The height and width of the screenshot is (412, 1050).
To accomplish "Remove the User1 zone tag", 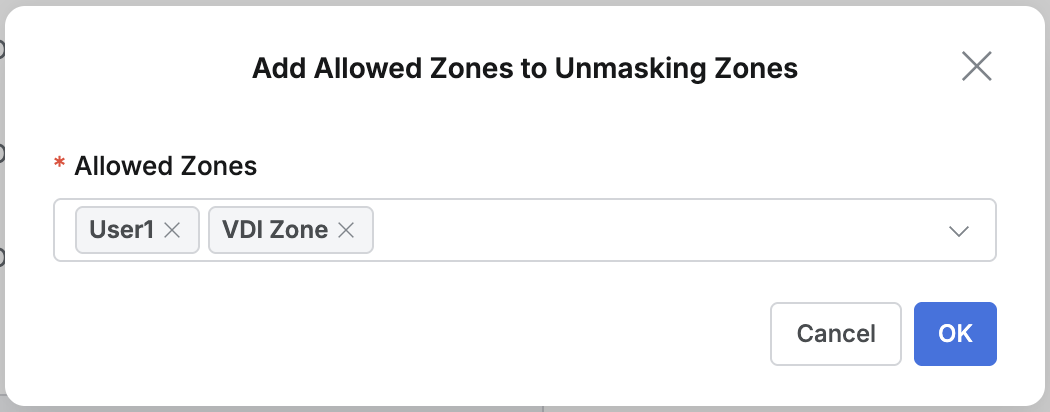I will pos(172,230).
